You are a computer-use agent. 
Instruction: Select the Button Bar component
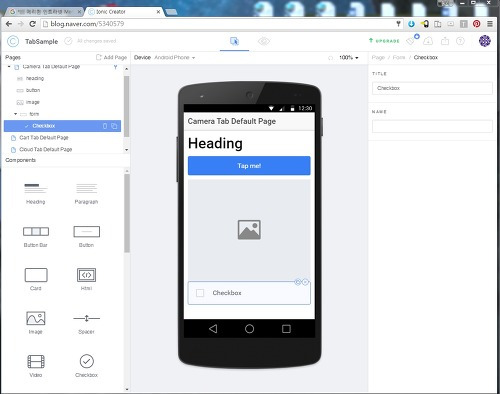(35, 237)
